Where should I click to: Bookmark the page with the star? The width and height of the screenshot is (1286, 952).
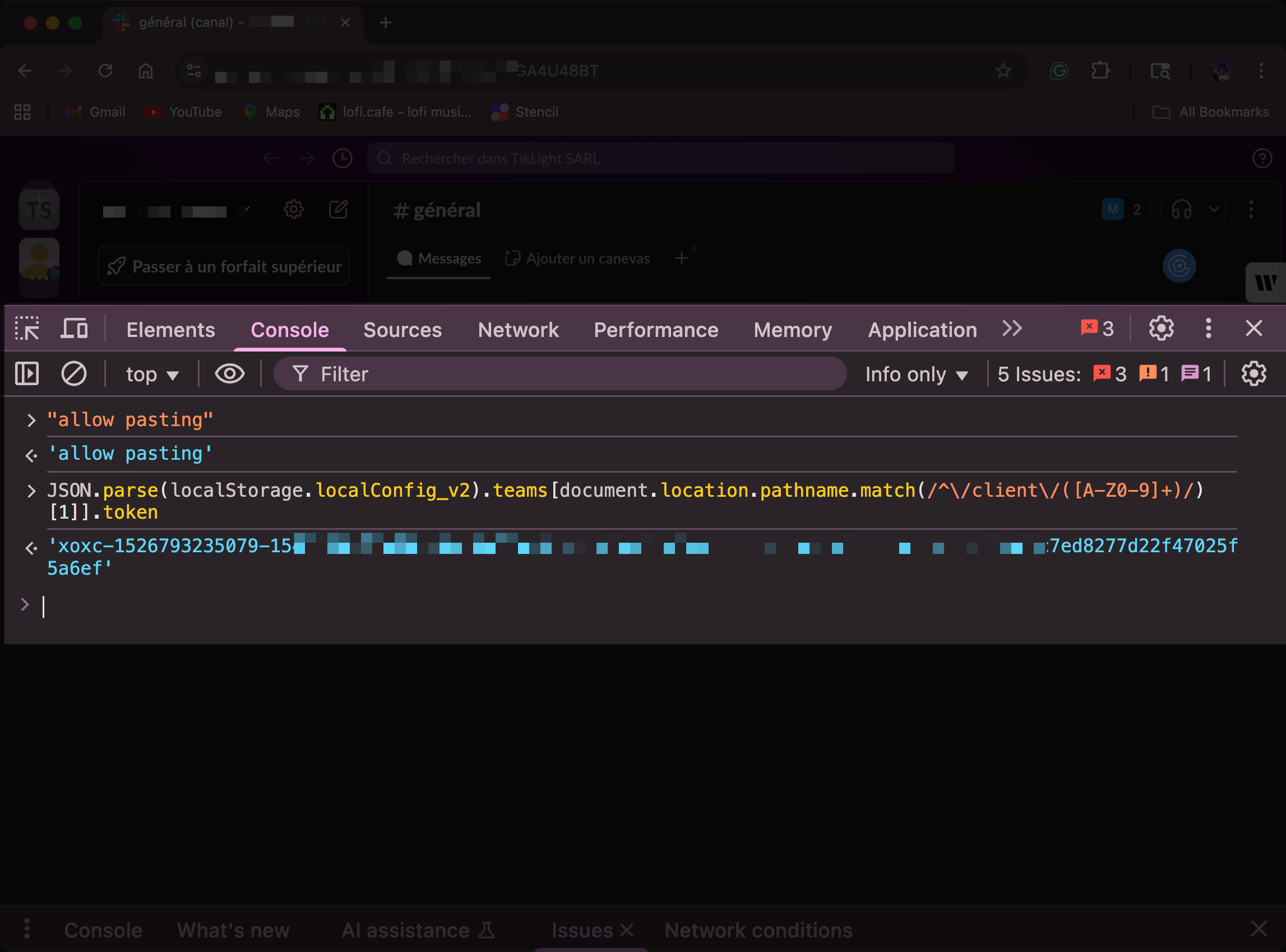(1003, 70)
